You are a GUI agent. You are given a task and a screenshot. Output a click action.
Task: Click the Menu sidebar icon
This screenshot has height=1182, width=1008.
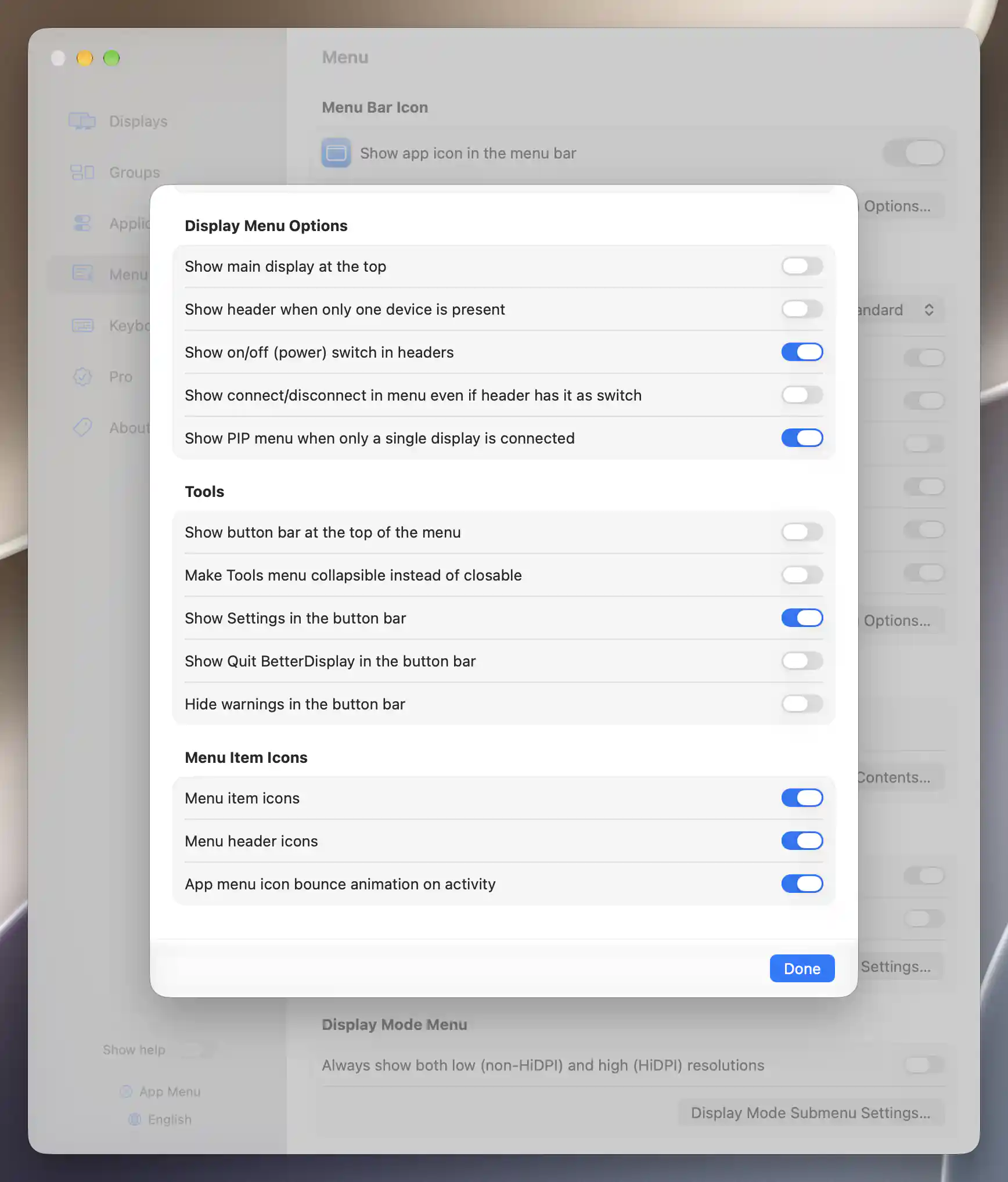[82, 273]
